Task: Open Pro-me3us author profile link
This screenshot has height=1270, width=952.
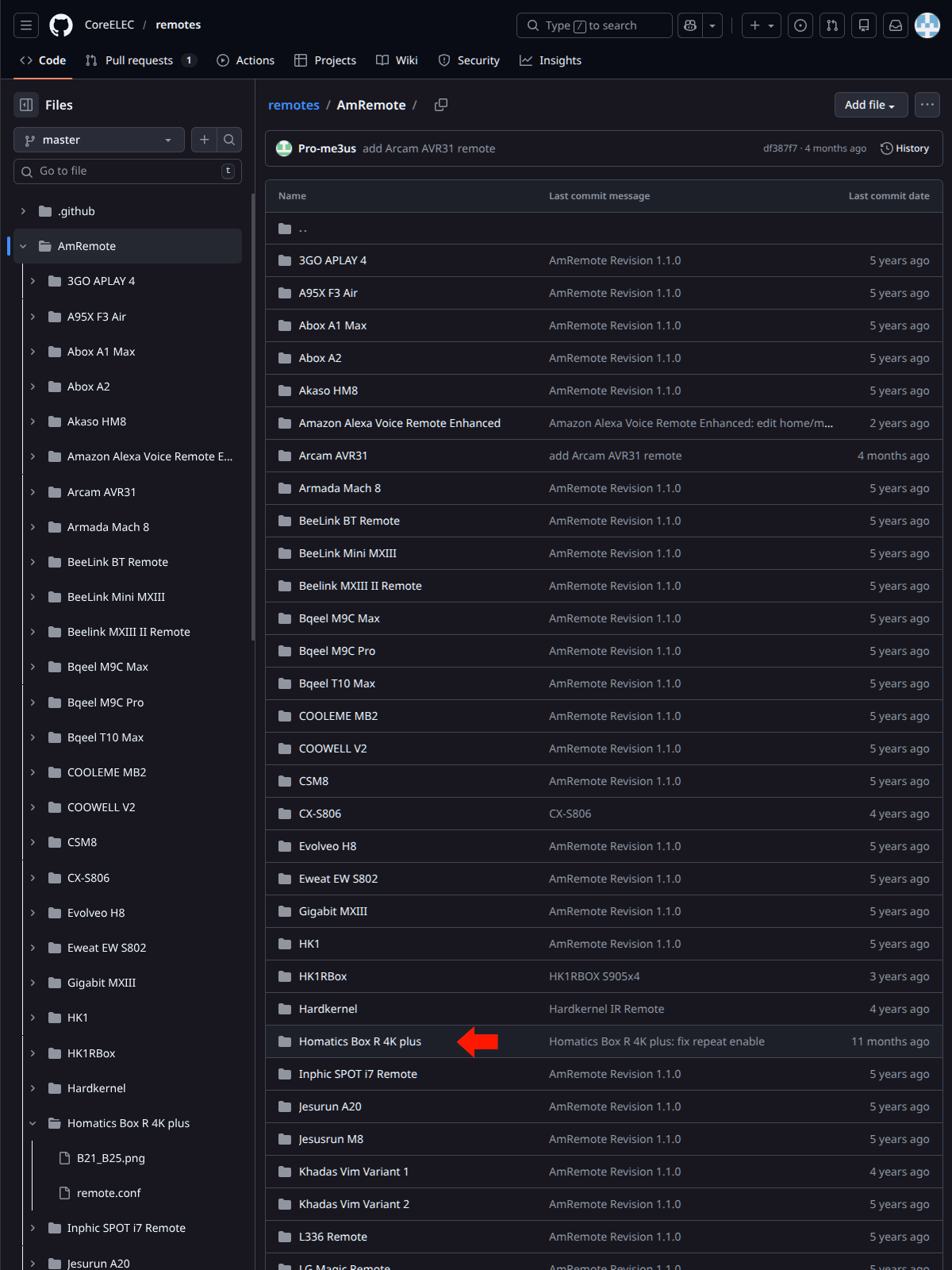Action: 327,148
